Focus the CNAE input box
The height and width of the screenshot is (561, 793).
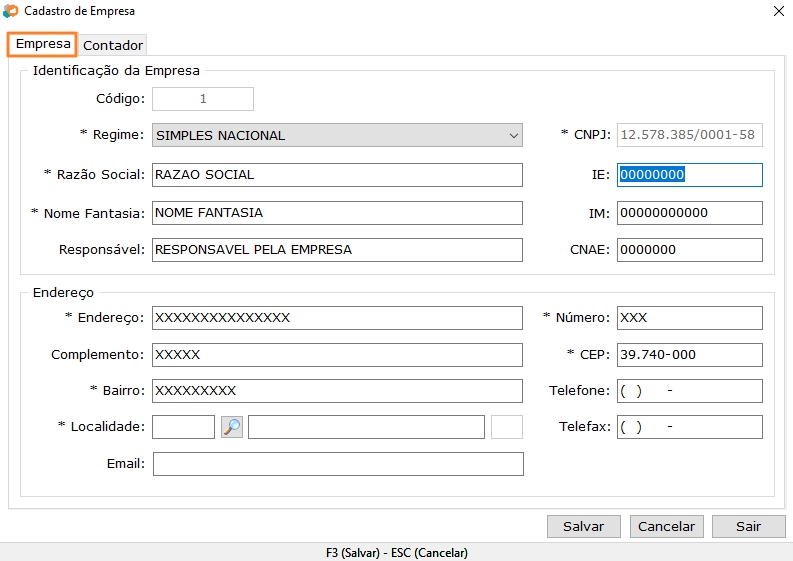coord(690,250)
